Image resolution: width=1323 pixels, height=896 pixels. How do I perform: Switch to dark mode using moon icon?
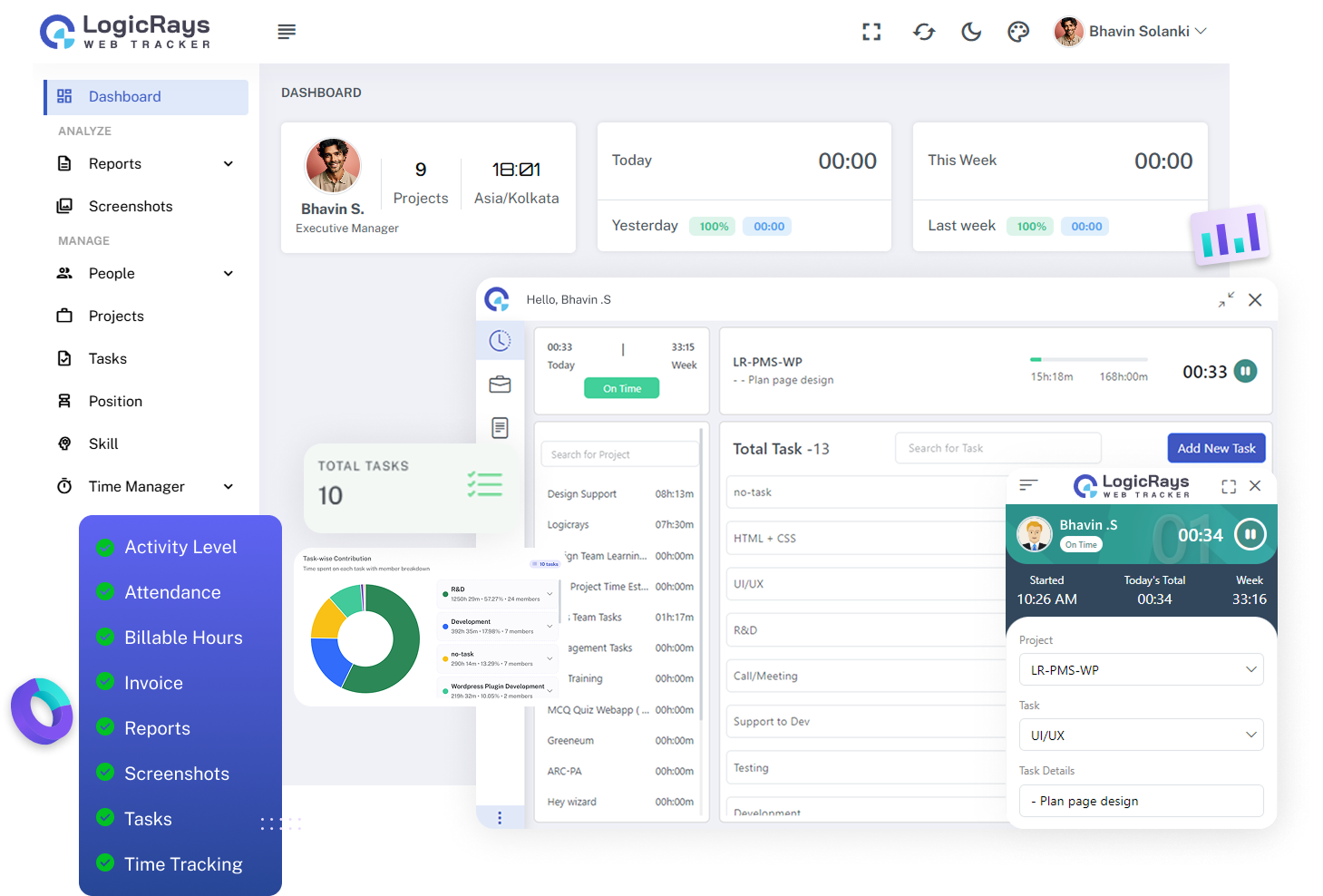(971, 32)
